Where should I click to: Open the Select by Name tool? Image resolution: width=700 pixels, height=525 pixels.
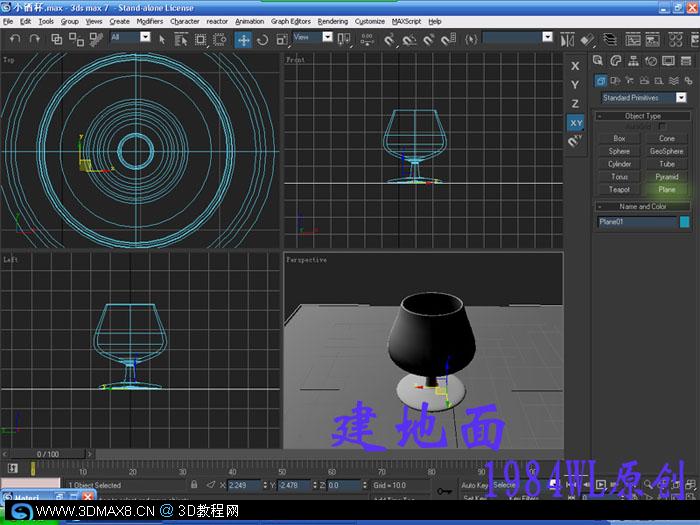[181, 40]
